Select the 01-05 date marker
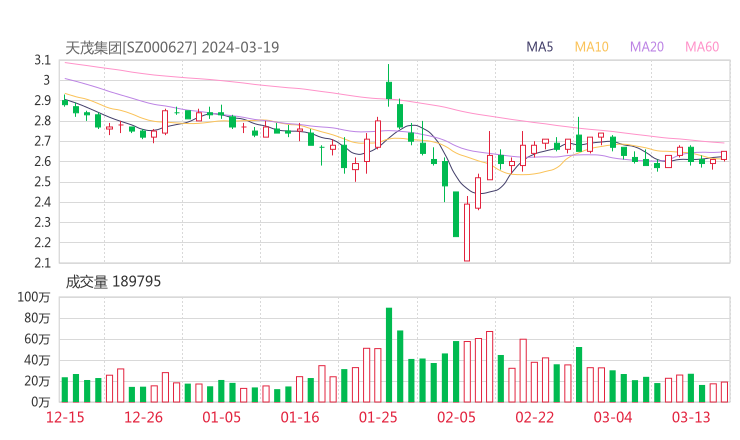740x440 pixels. (221, 417)
